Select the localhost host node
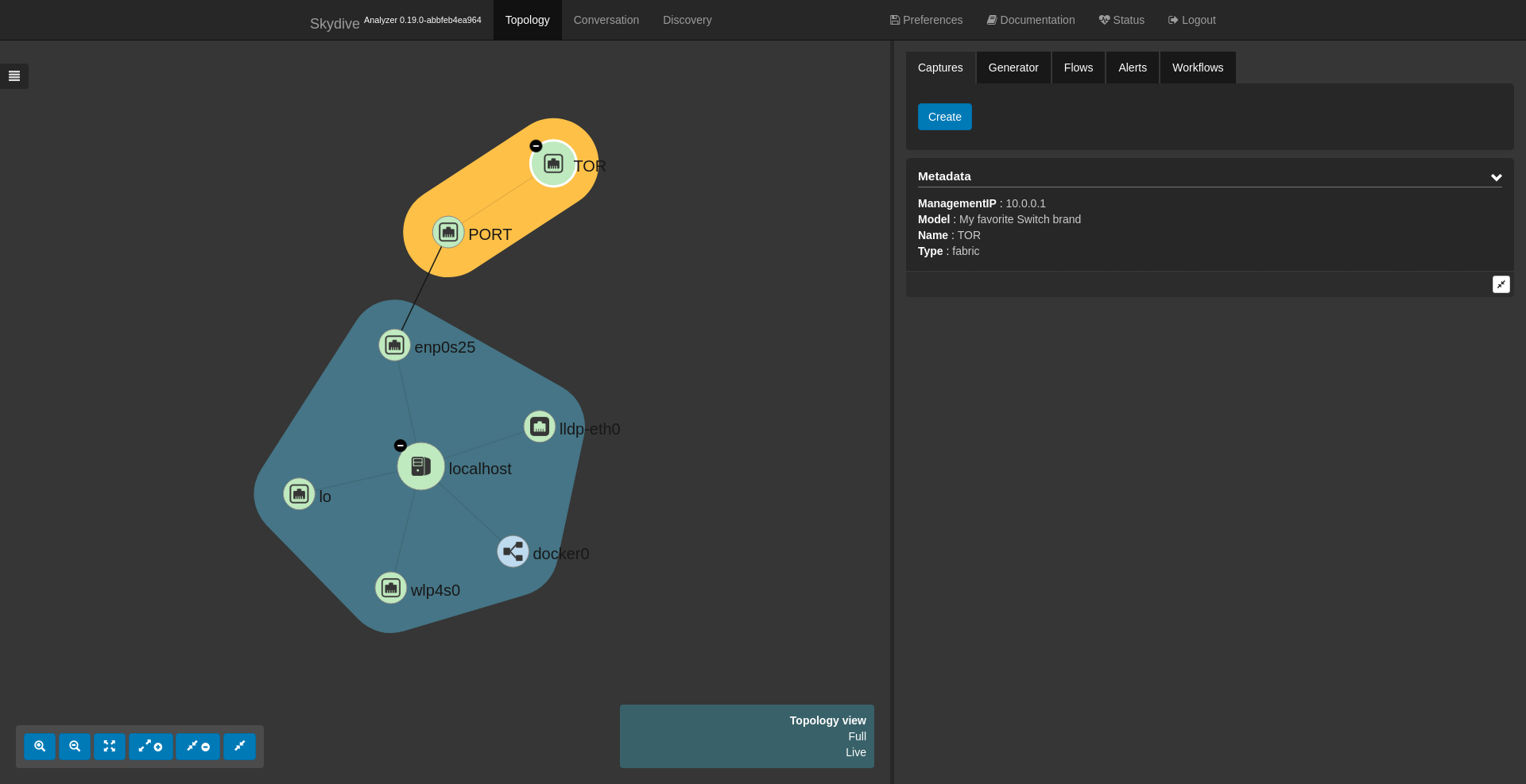The height and width of the screenshot is (784, 1526). (420, 466)
